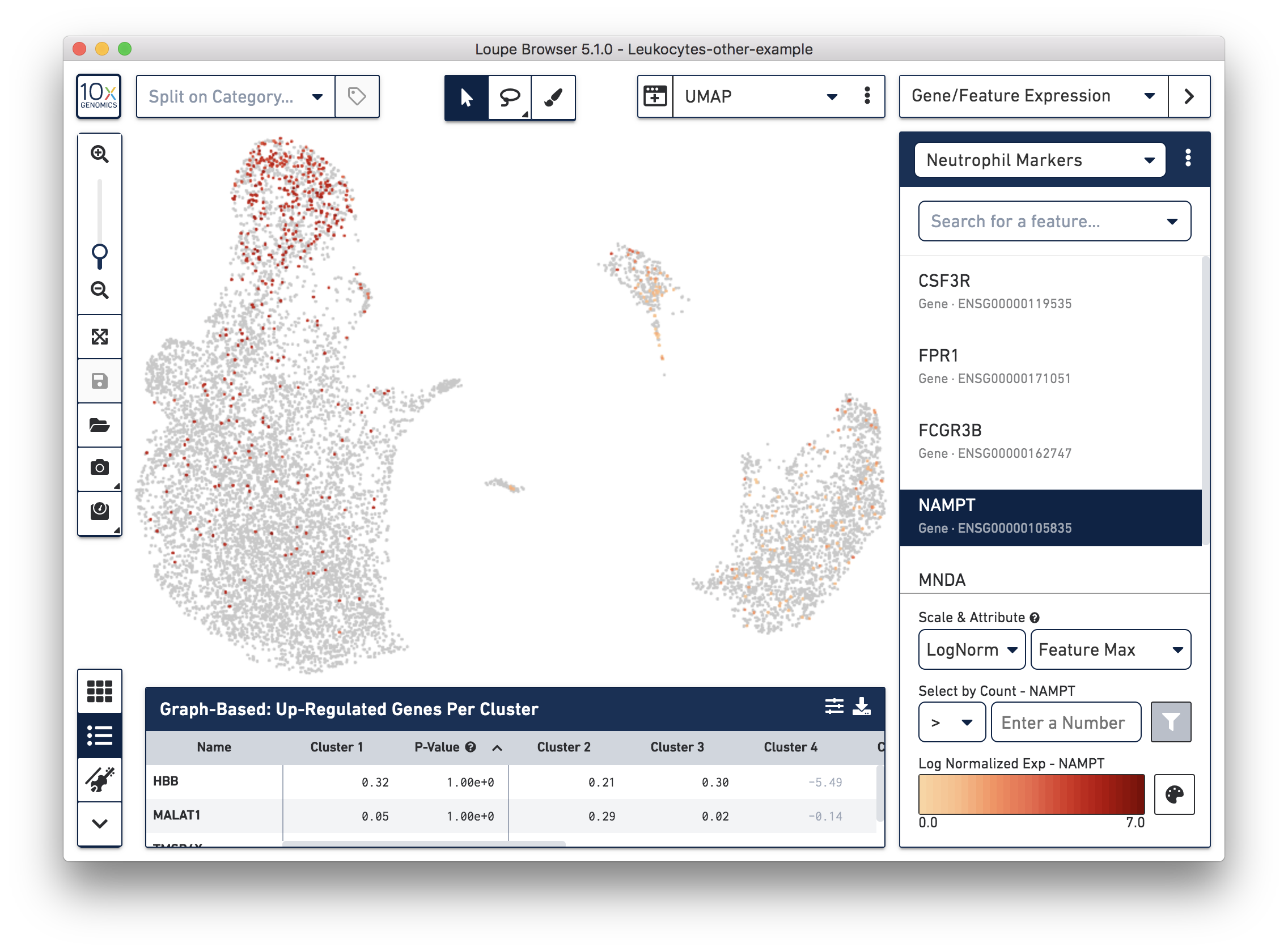Click the Search for a feature field

tap(1054, 222)
